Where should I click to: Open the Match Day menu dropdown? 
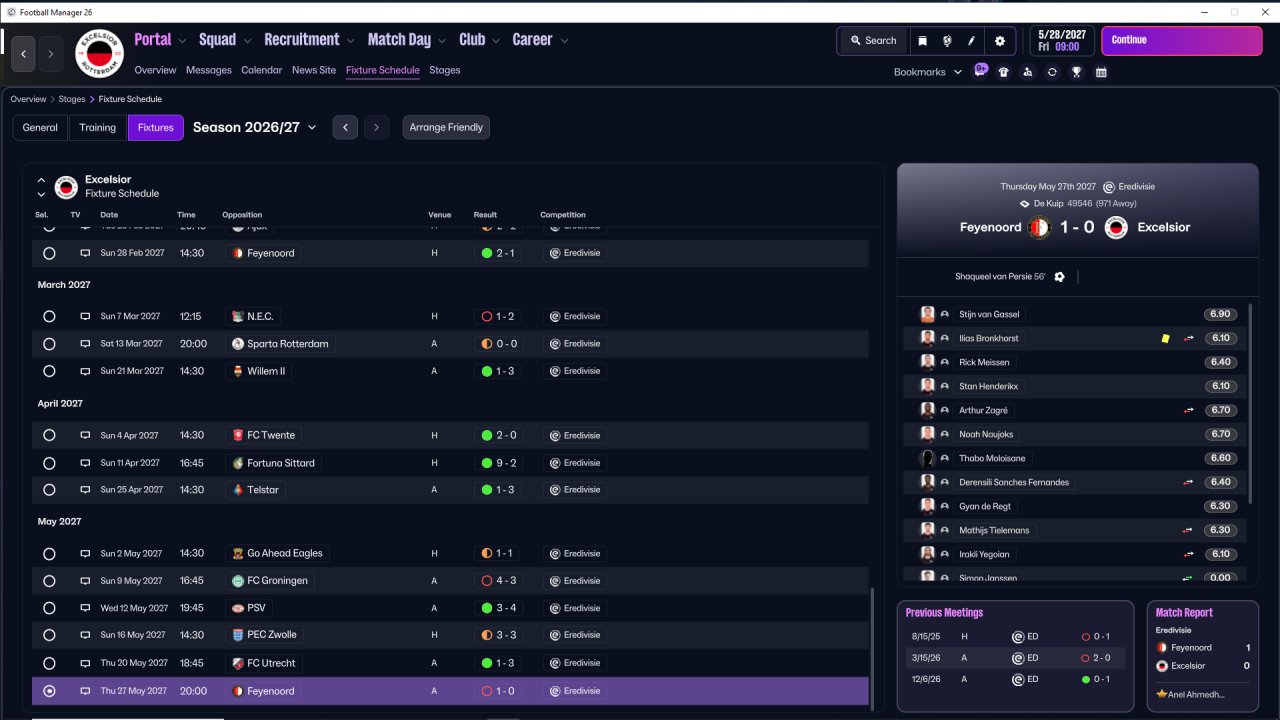point(407,40)
